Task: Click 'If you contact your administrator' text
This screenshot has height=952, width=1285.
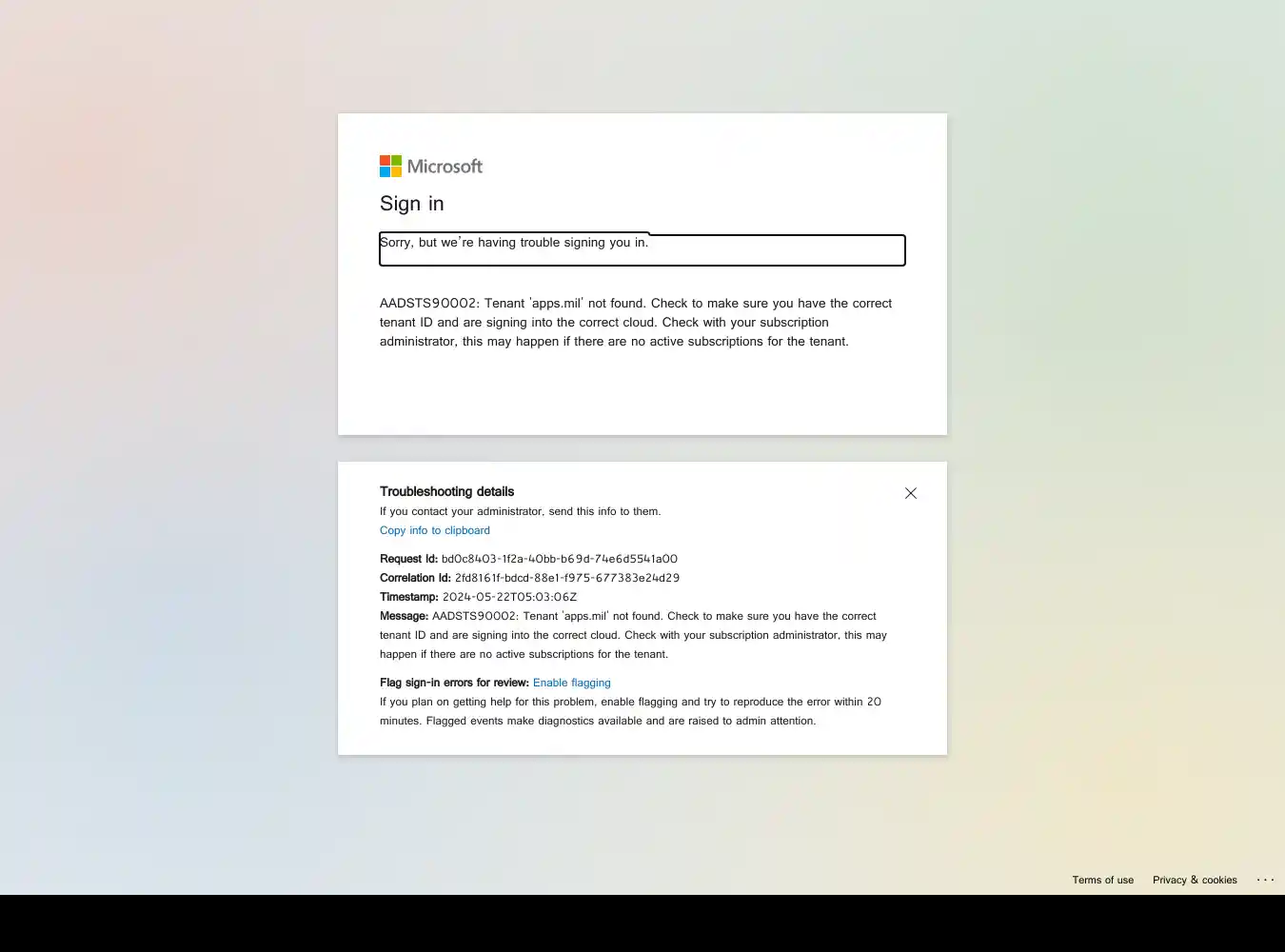Action: [x=520, y=511]
